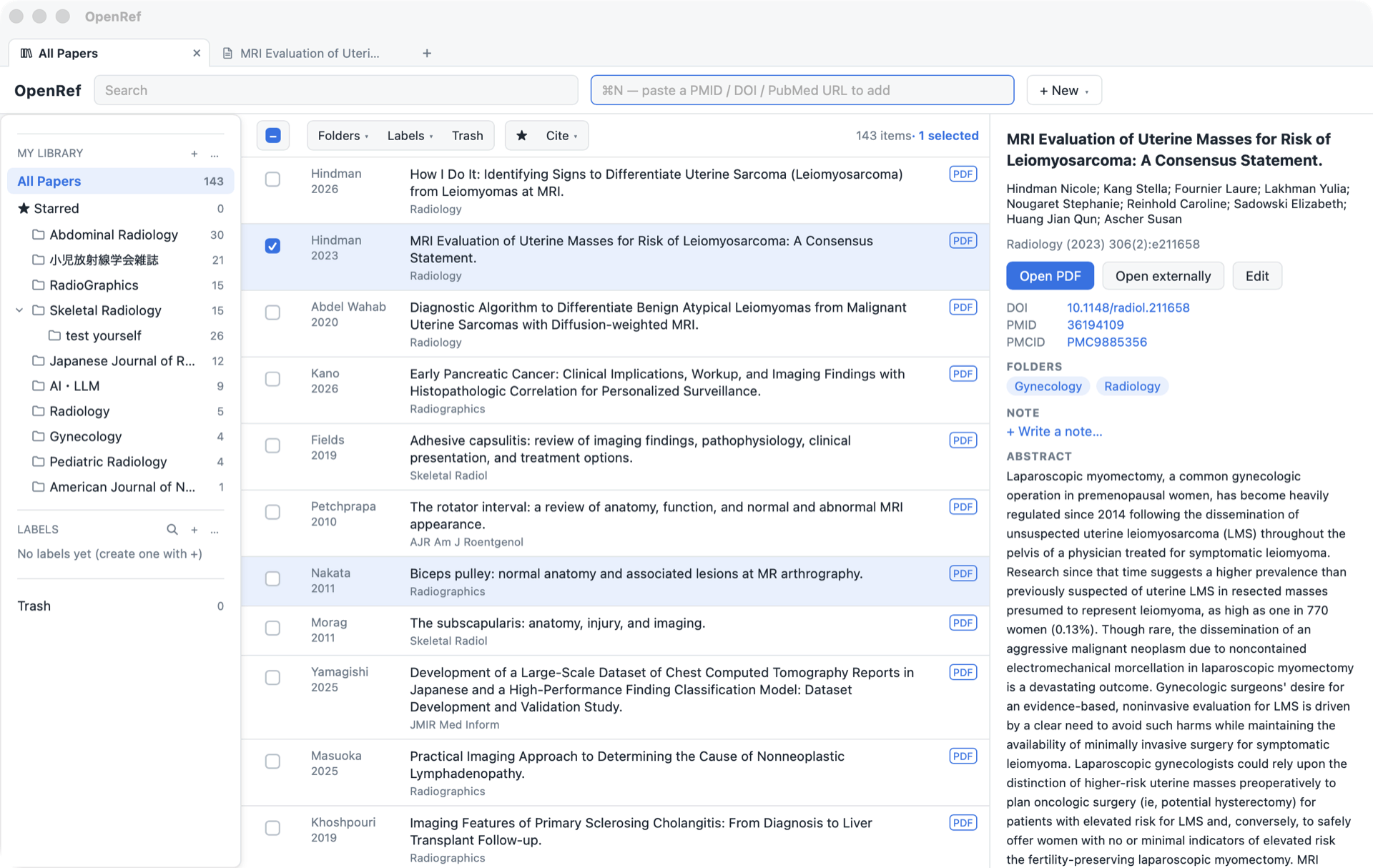Viewport: 1373px width, 868px height.
Task: Check the Morag 2011 paper checkbox
Action: point(272,628)
